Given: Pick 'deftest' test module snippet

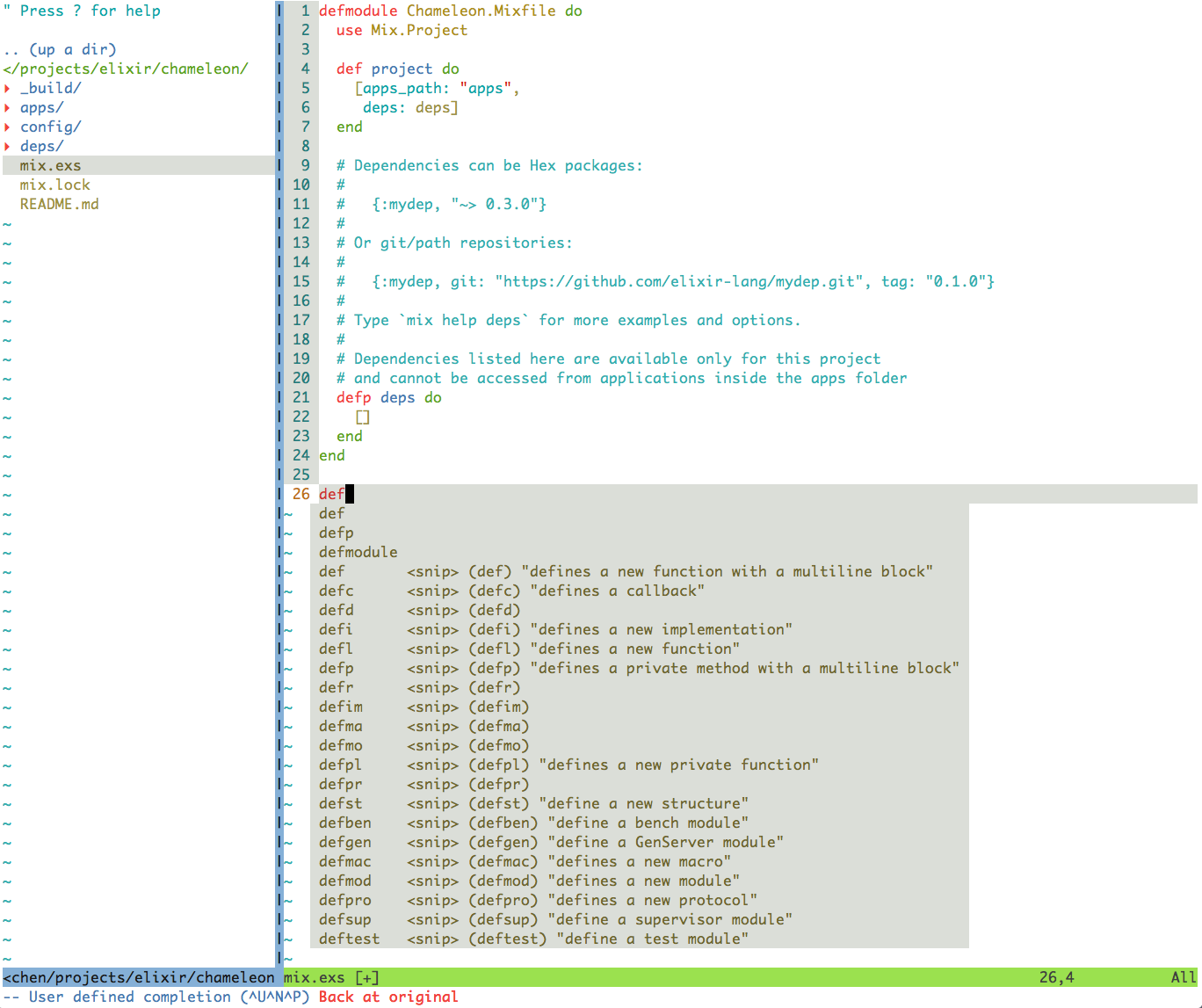Looking at the screenshot, I should click(x=640, y=939).
